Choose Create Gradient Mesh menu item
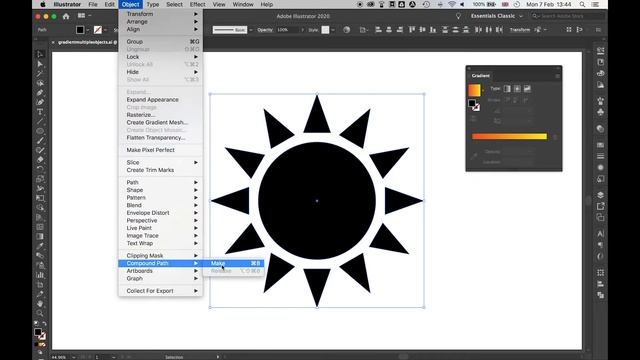 [160, 122]
